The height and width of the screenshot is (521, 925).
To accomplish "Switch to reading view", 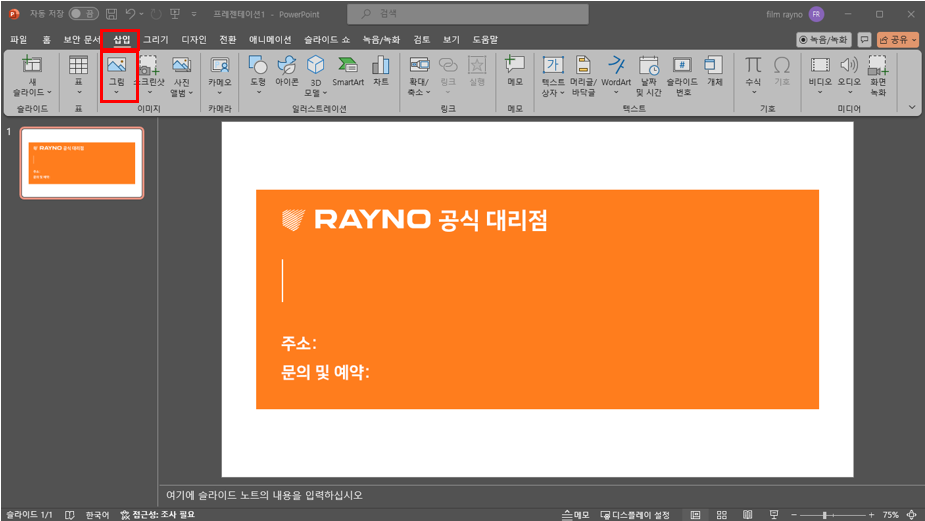I will pyautogui.click(x=747, y=515).
